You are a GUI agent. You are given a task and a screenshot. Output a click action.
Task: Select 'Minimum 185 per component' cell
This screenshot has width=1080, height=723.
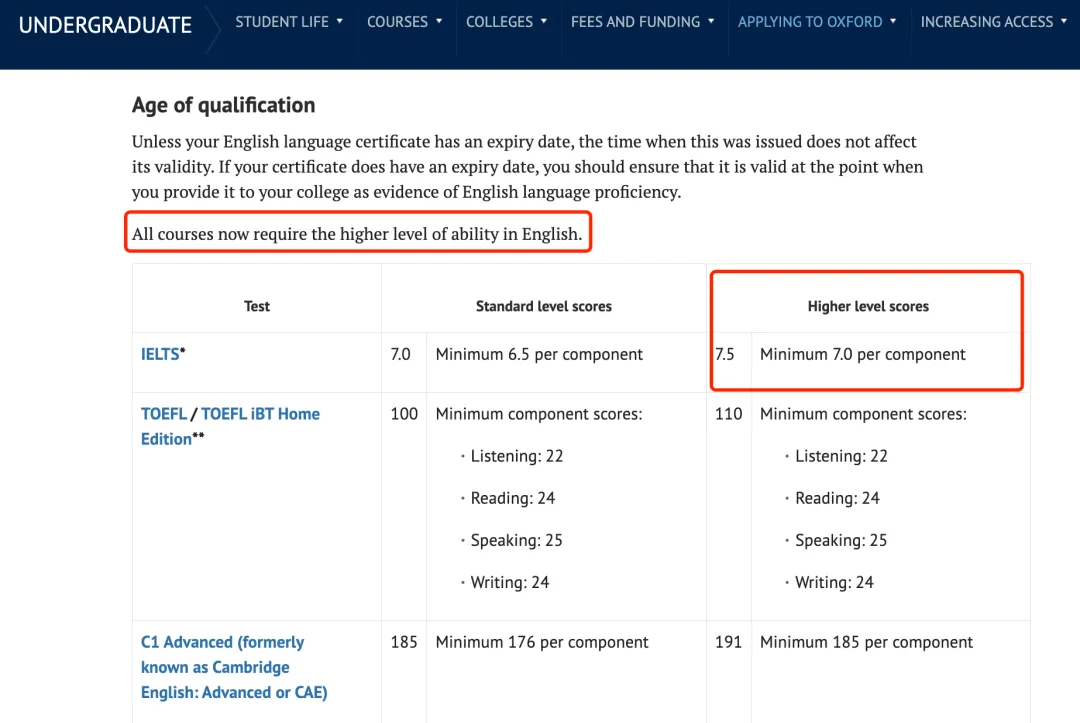pos(866,642)
